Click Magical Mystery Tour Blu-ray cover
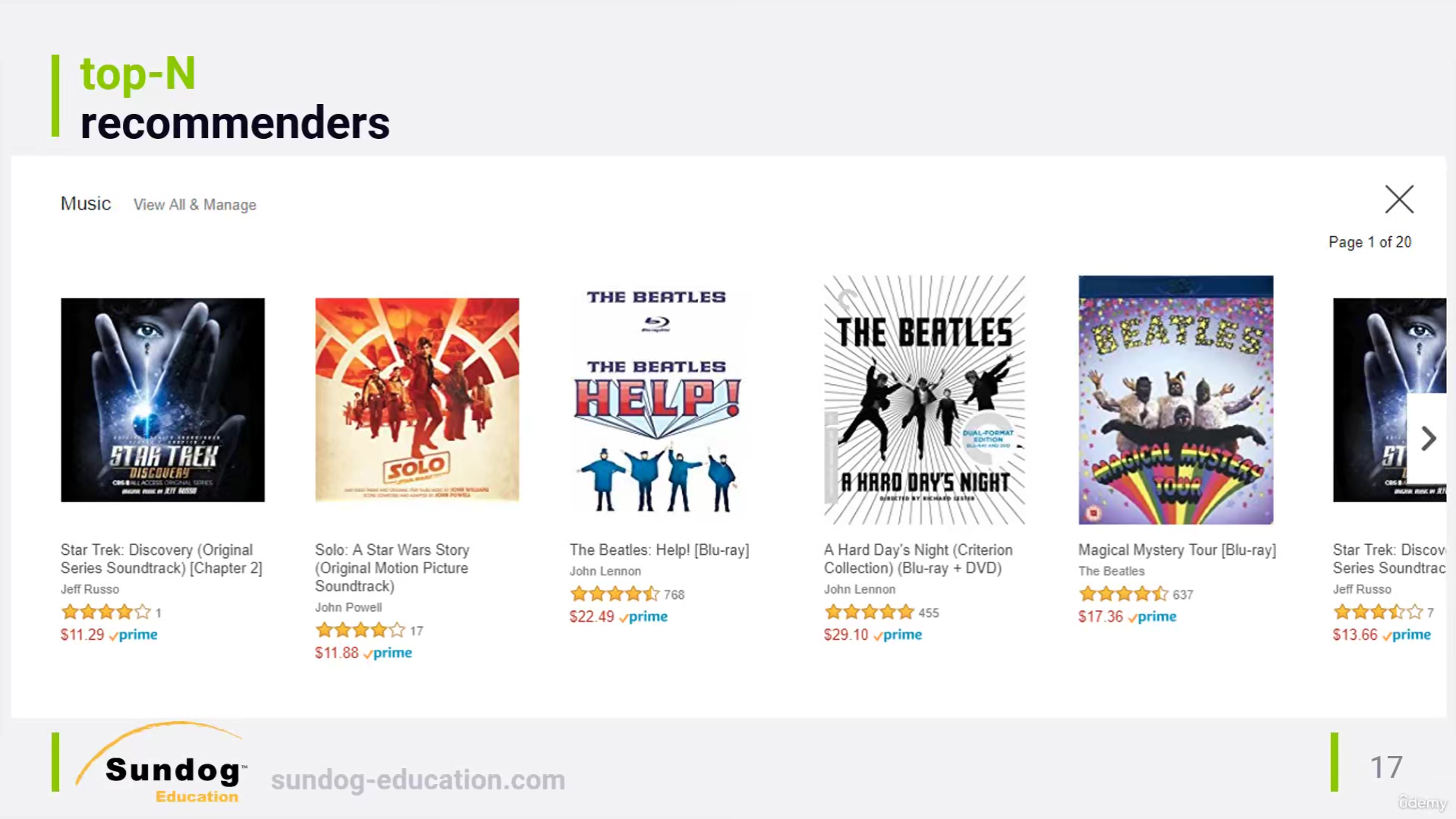This screenshot has height=819, width=1456. (x=1176, y=400)
